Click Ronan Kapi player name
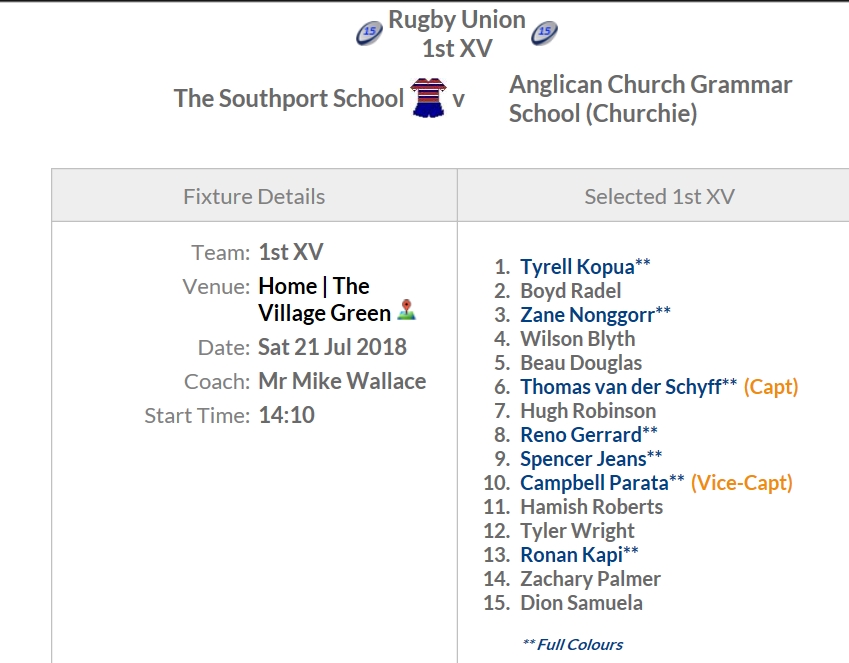The height and width of the screenshot is (663, 849). pyautogui.click(x=571, y=555)
